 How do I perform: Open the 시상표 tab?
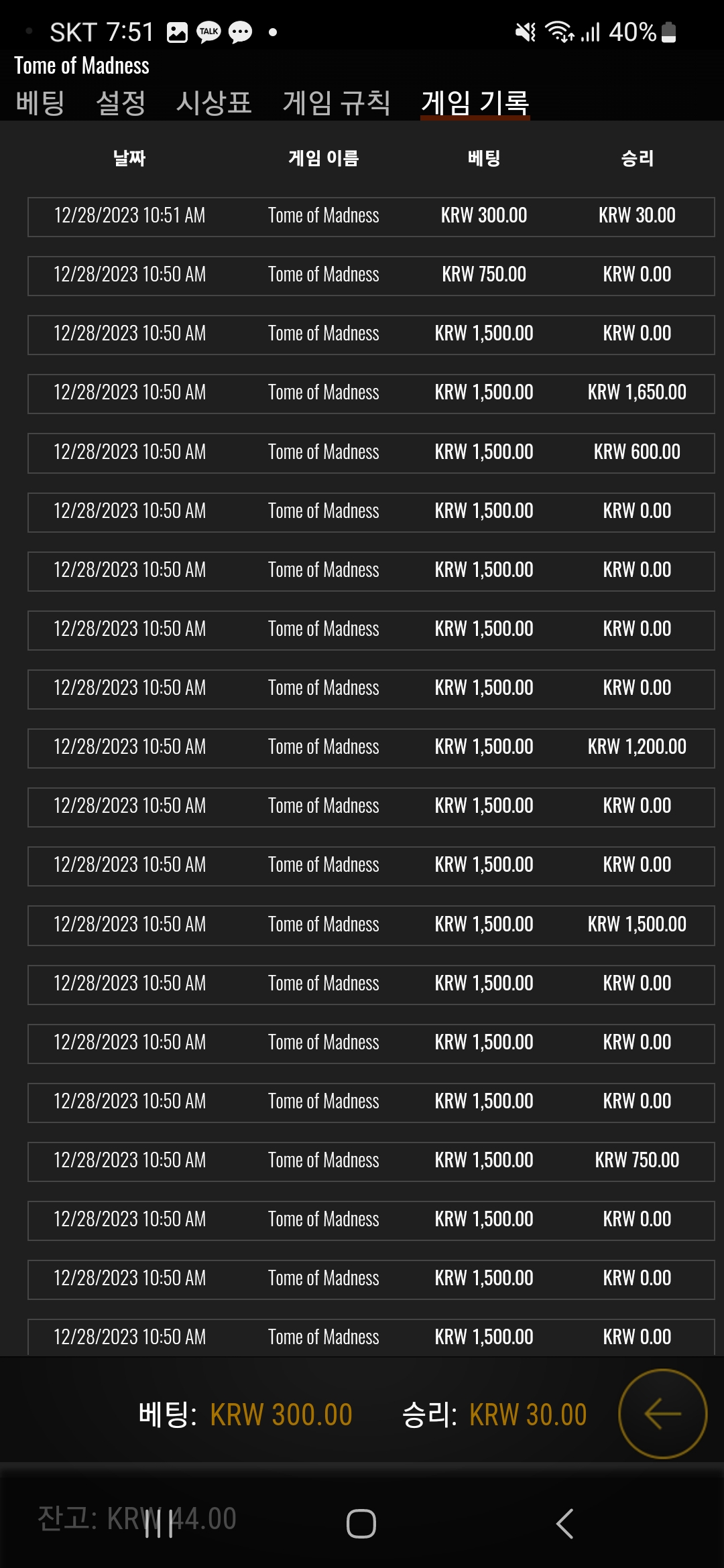pos(214,103)
